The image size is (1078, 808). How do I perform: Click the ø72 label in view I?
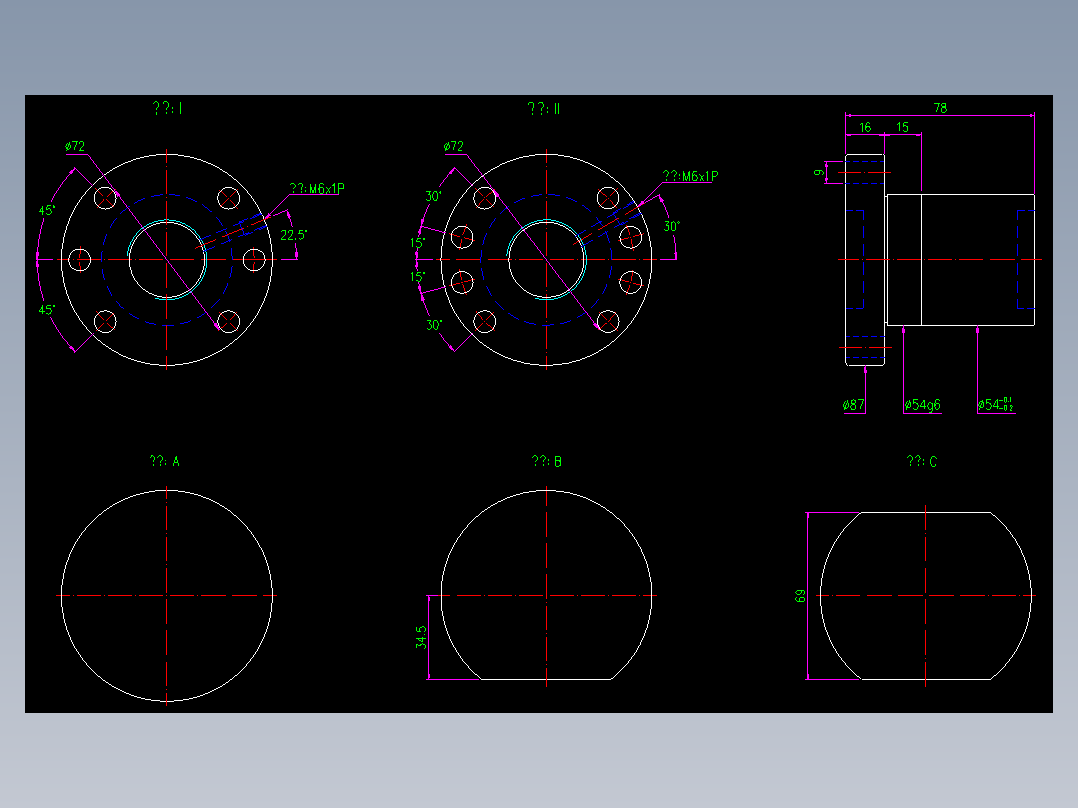click(75, 146)
